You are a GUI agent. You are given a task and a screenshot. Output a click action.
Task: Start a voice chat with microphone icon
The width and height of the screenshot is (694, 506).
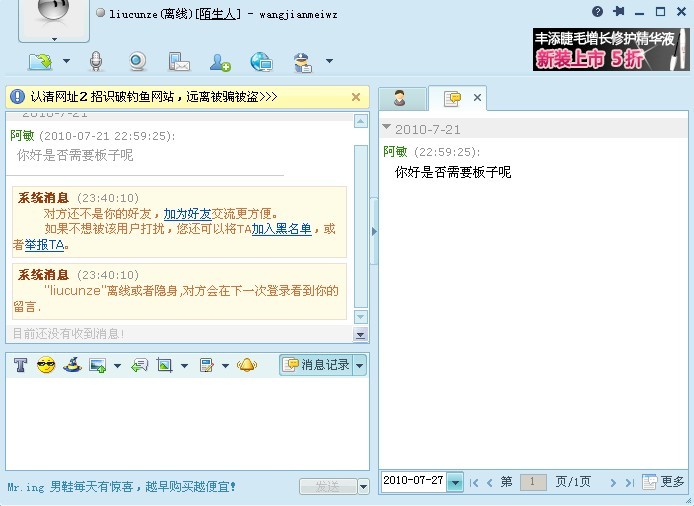point(96,62)
